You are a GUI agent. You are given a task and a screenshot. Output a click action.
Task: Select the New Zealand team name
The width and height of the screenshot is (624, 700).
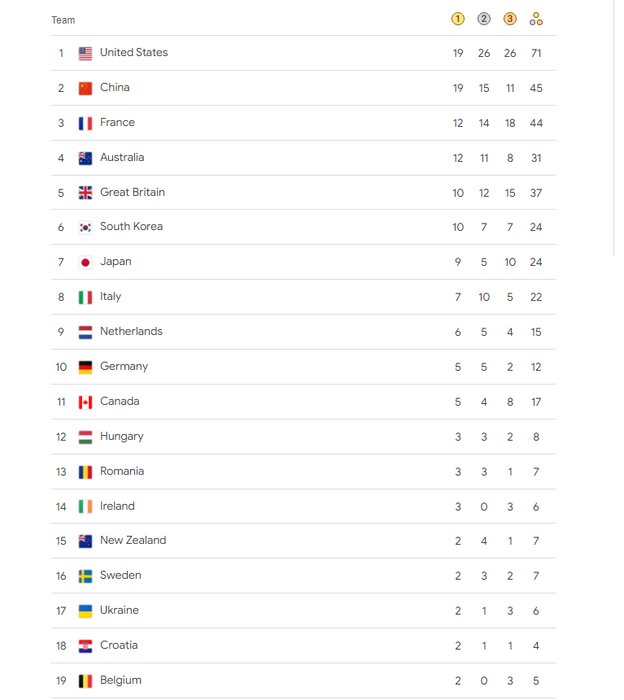pyautogui.click(x=133, y=540)
